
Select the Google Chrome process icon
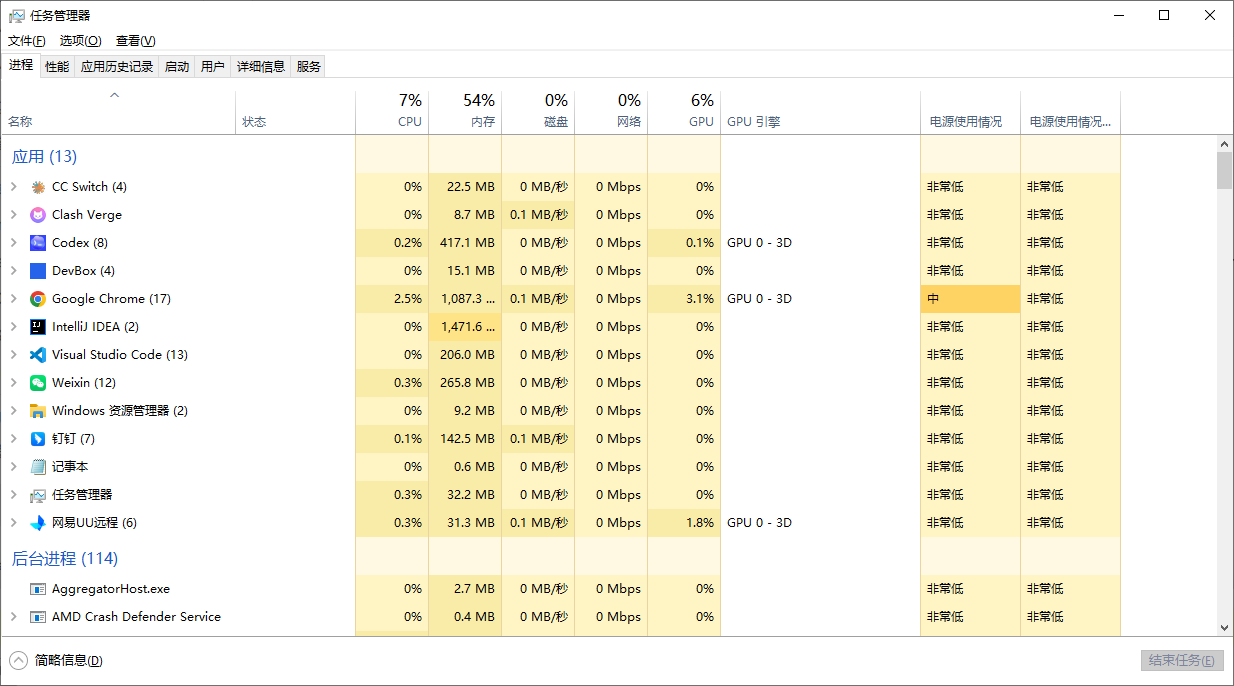(x=38, y=299)
